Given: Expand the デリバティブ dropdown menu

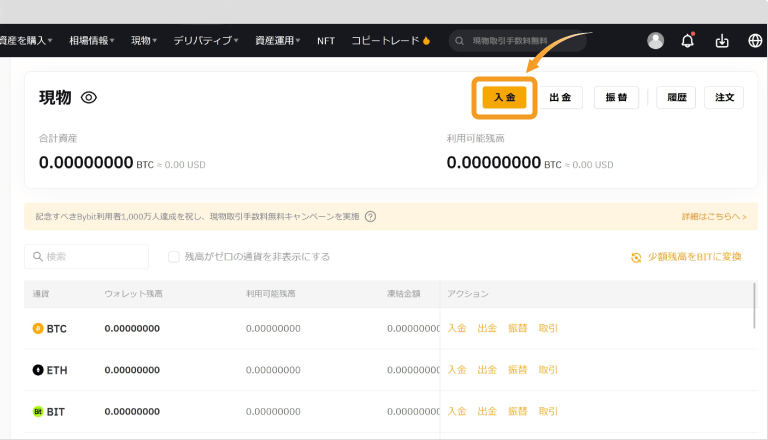Looking at the screenshot, I should click(206, 41).
